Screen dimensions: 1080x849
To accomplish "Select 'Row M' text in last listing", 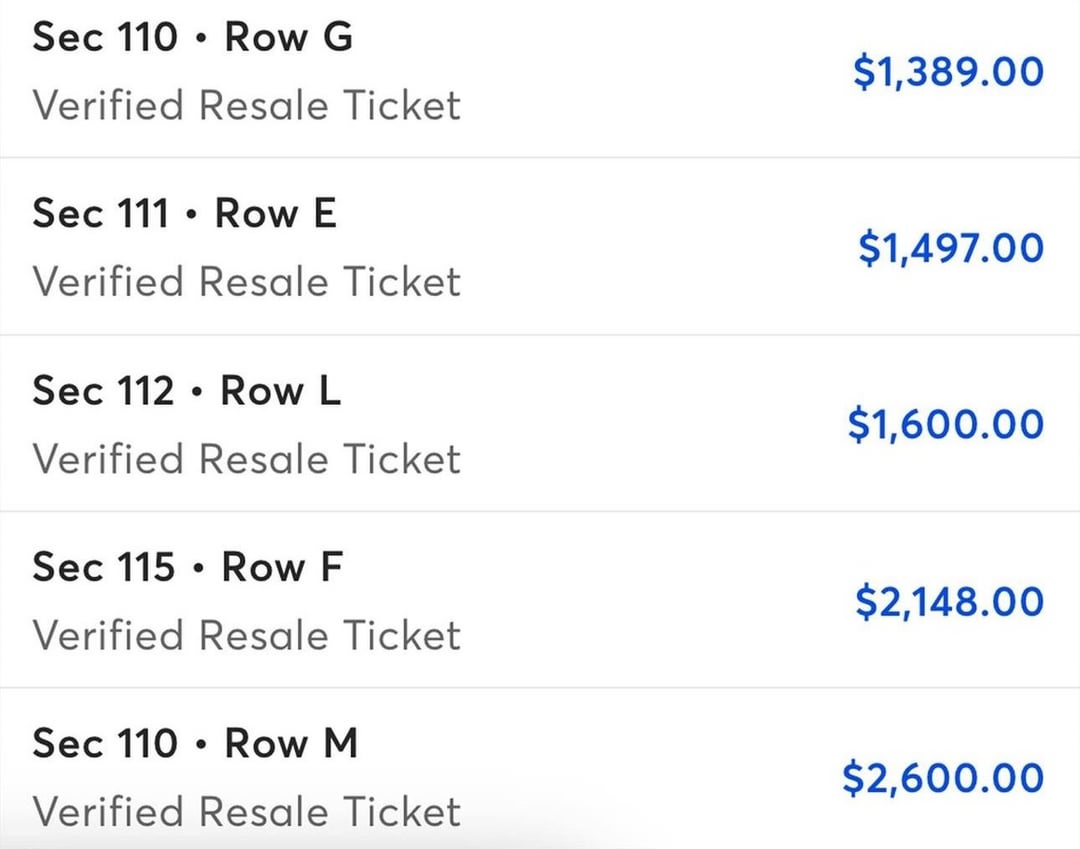I will pyautogui.click(x=291, y=743).
